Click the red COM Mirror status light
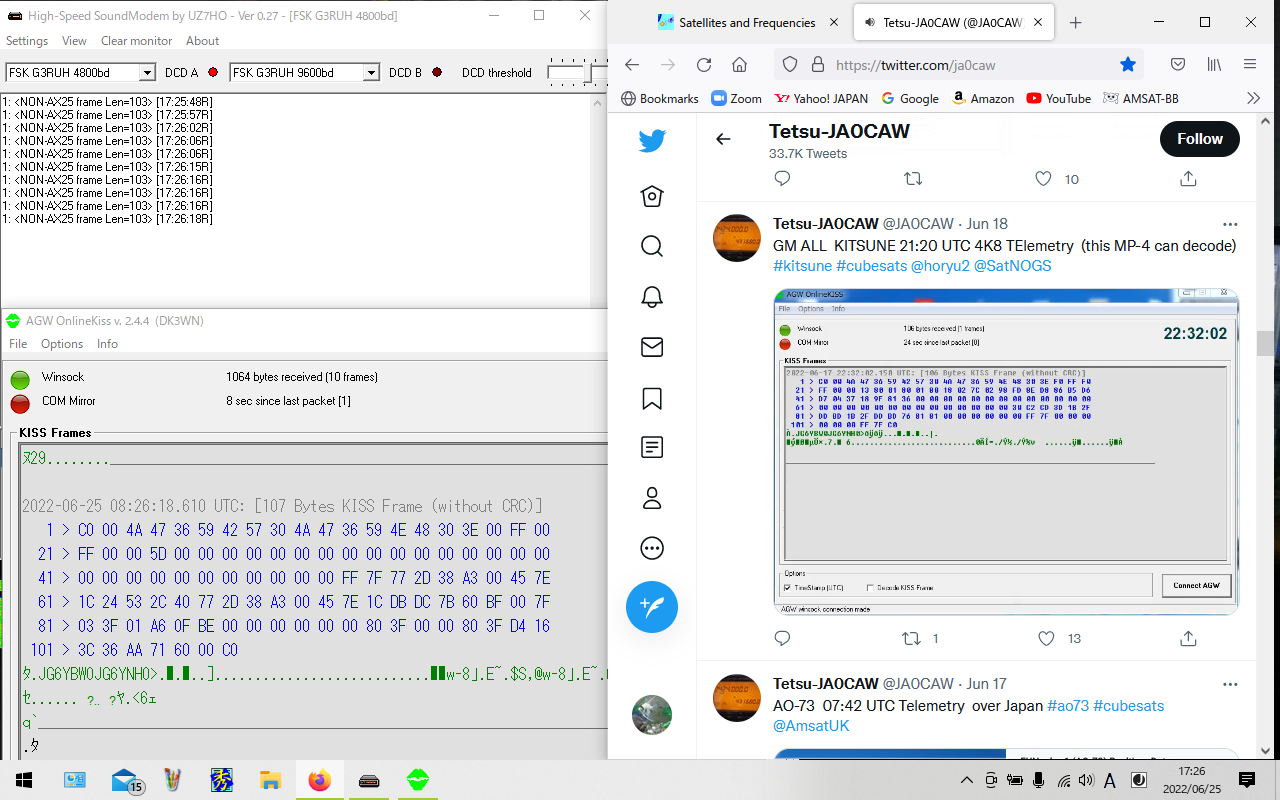This screenshot has height=800, width=1280. click(x=20, y=404)
